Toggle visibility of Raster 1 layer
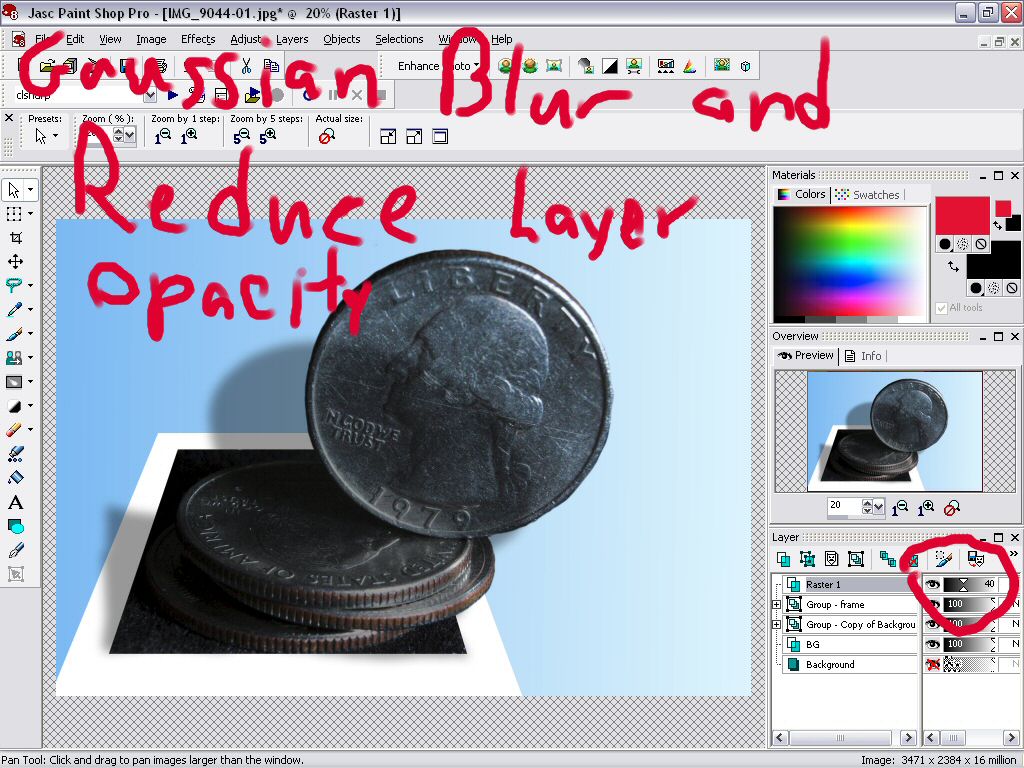The width and height of the screenshot is (1024, 768). (933, 584)
